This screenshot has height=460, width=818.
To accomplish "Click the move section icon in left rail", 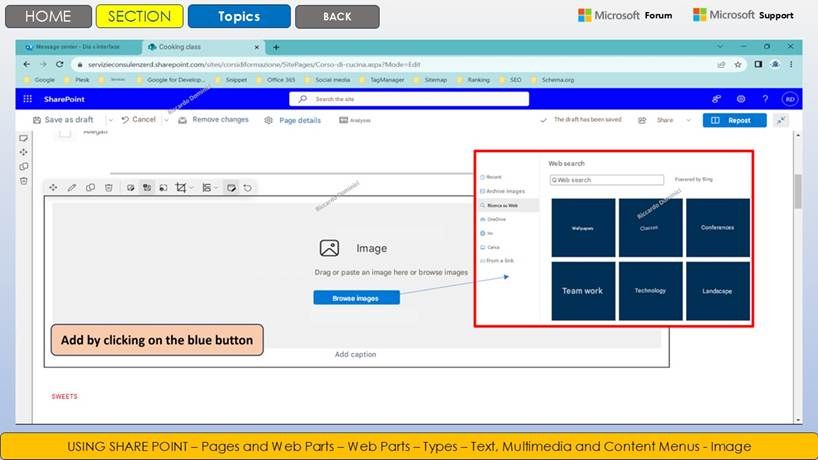I will (x=23, y=152).
